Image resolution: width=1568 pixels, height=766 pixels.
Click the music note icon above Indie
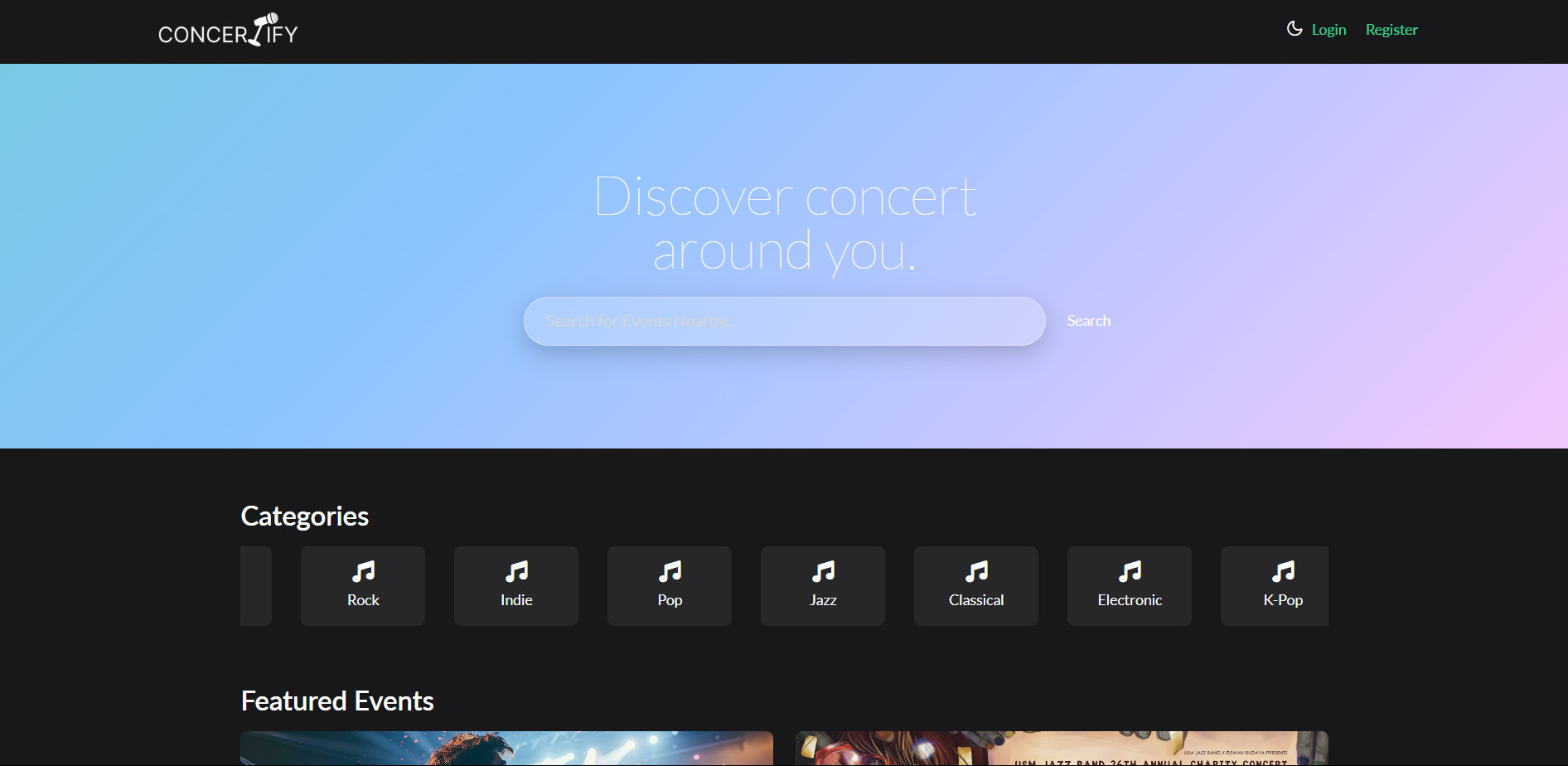pos(516,571)
